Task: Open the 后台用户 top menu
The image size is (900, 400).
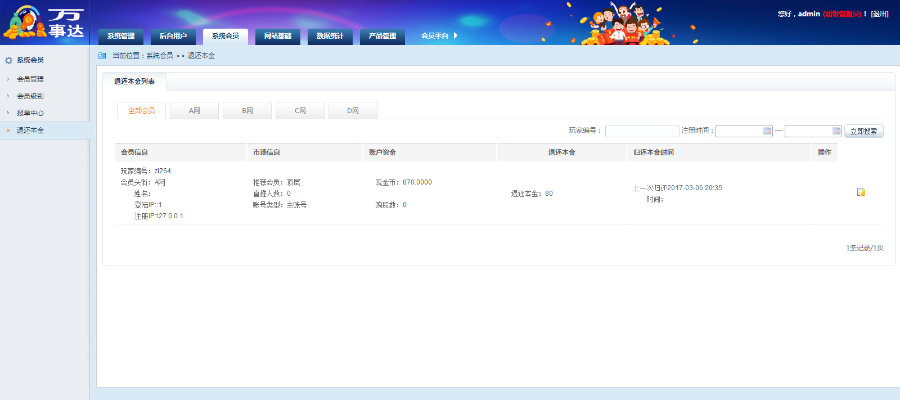Action: [173, 36]
